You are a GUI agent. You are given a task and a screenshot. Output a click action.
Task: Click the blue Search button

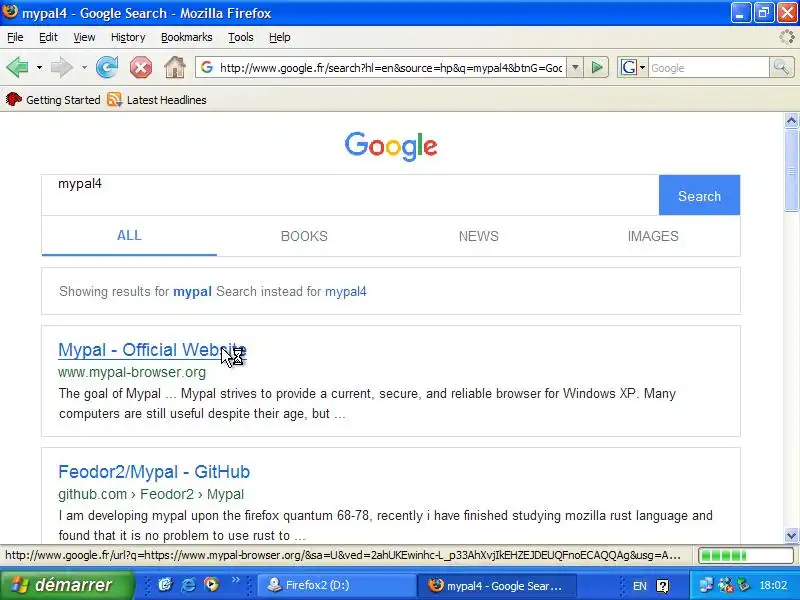pyautogui.click(x=699, y=195)
